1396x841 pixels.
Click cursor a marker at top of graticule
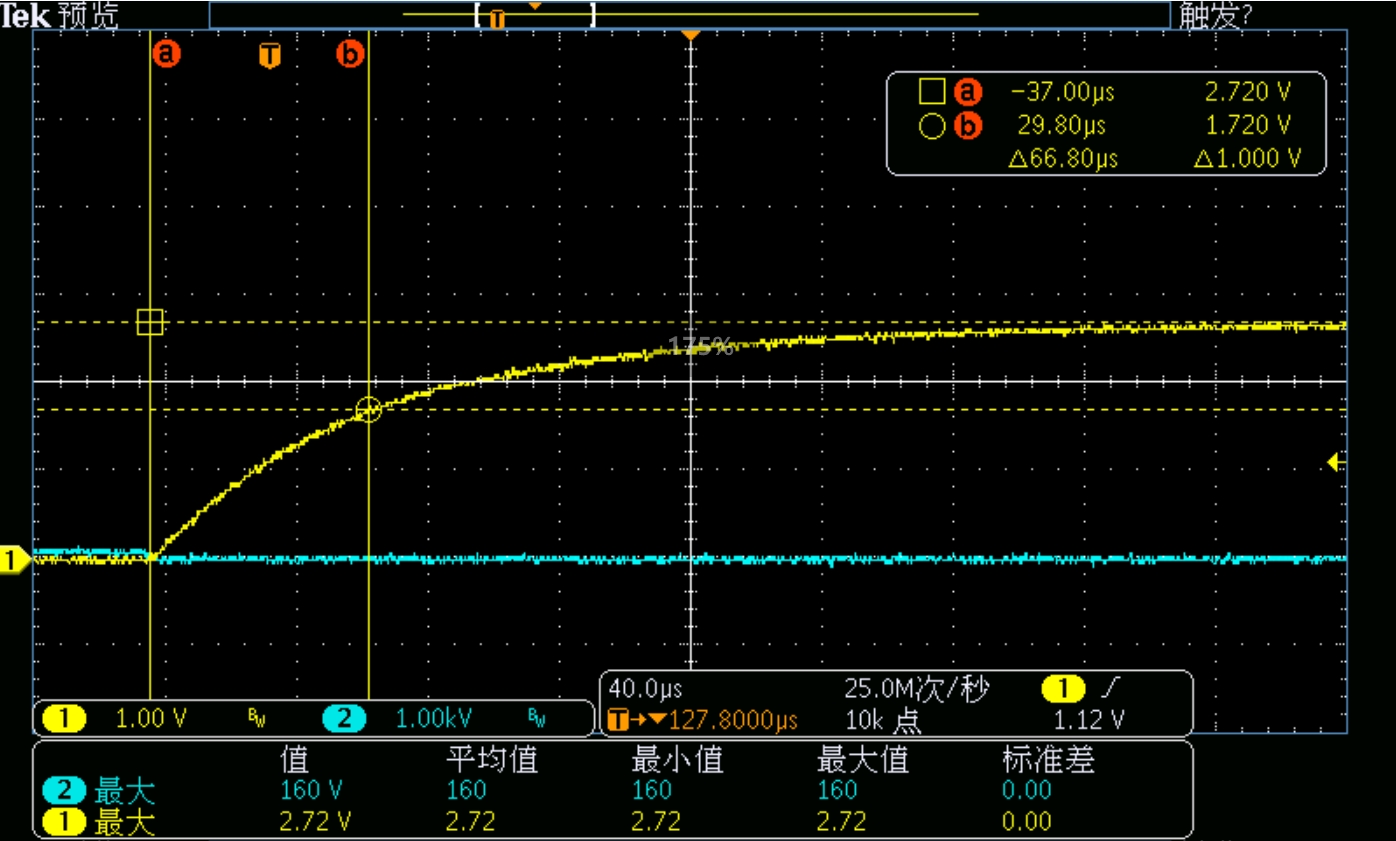tap(166, 54)
